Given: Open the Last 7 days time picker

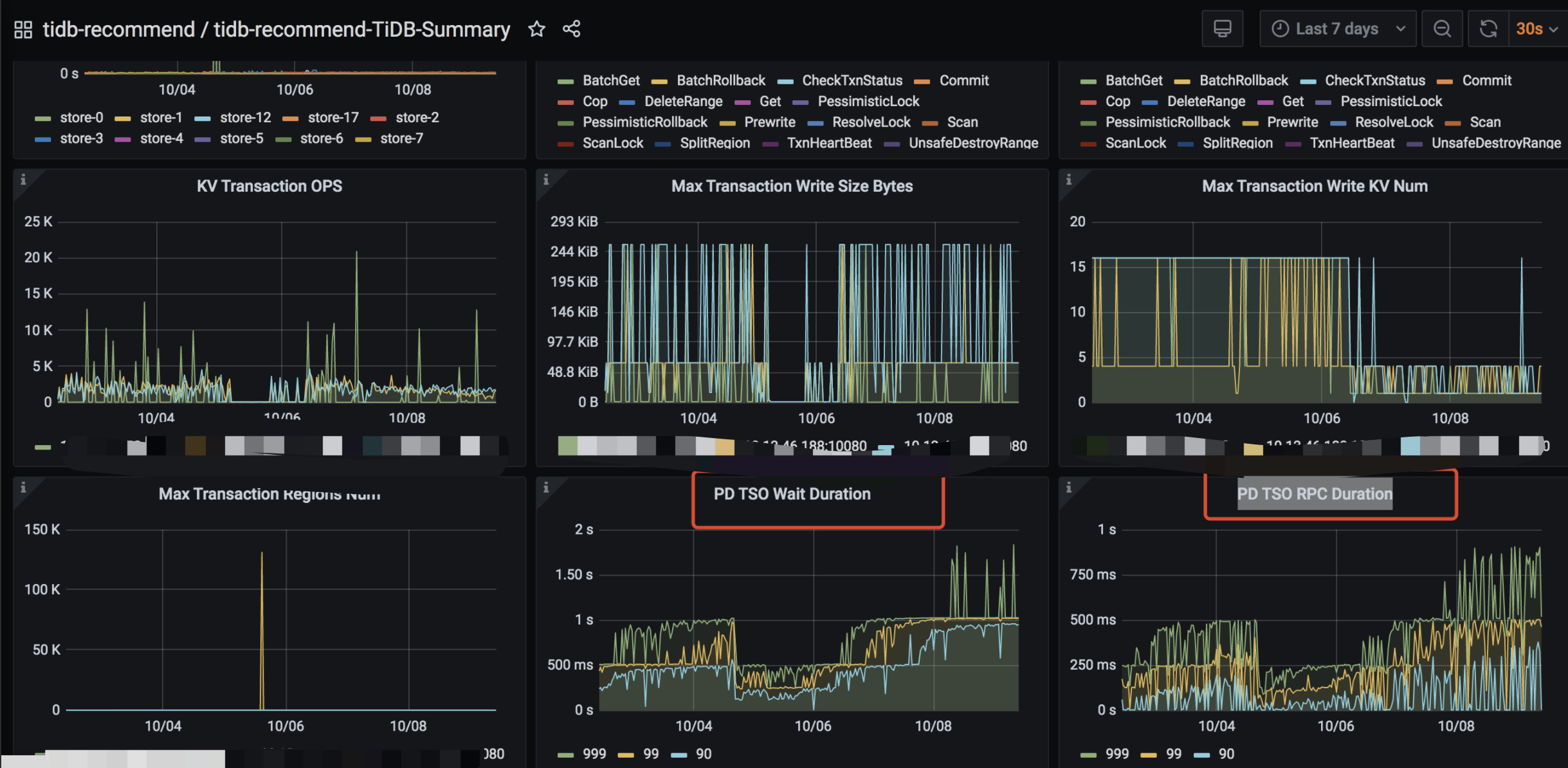Looking at the screenshot, I should coord(1337,29).
